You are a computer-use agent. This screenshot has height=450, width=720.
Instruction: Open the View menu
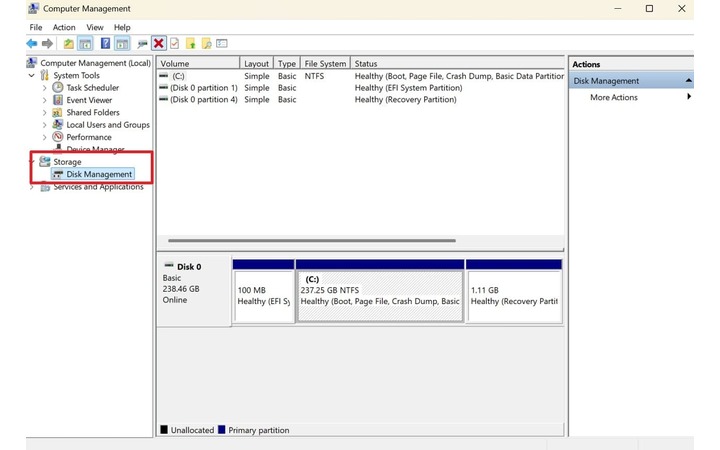[x=95, y=27]
